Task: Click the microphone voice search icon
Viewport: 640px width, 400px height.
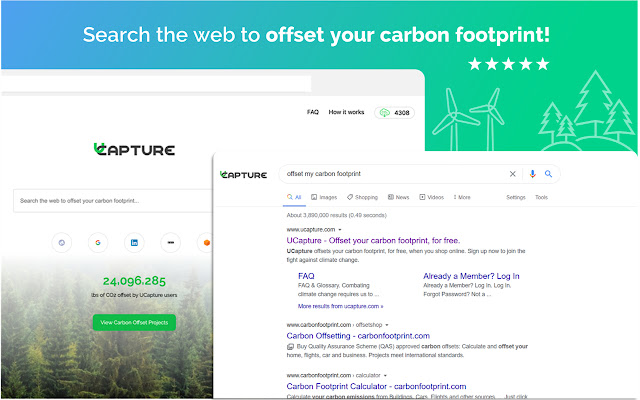Action: pos(532,174)
